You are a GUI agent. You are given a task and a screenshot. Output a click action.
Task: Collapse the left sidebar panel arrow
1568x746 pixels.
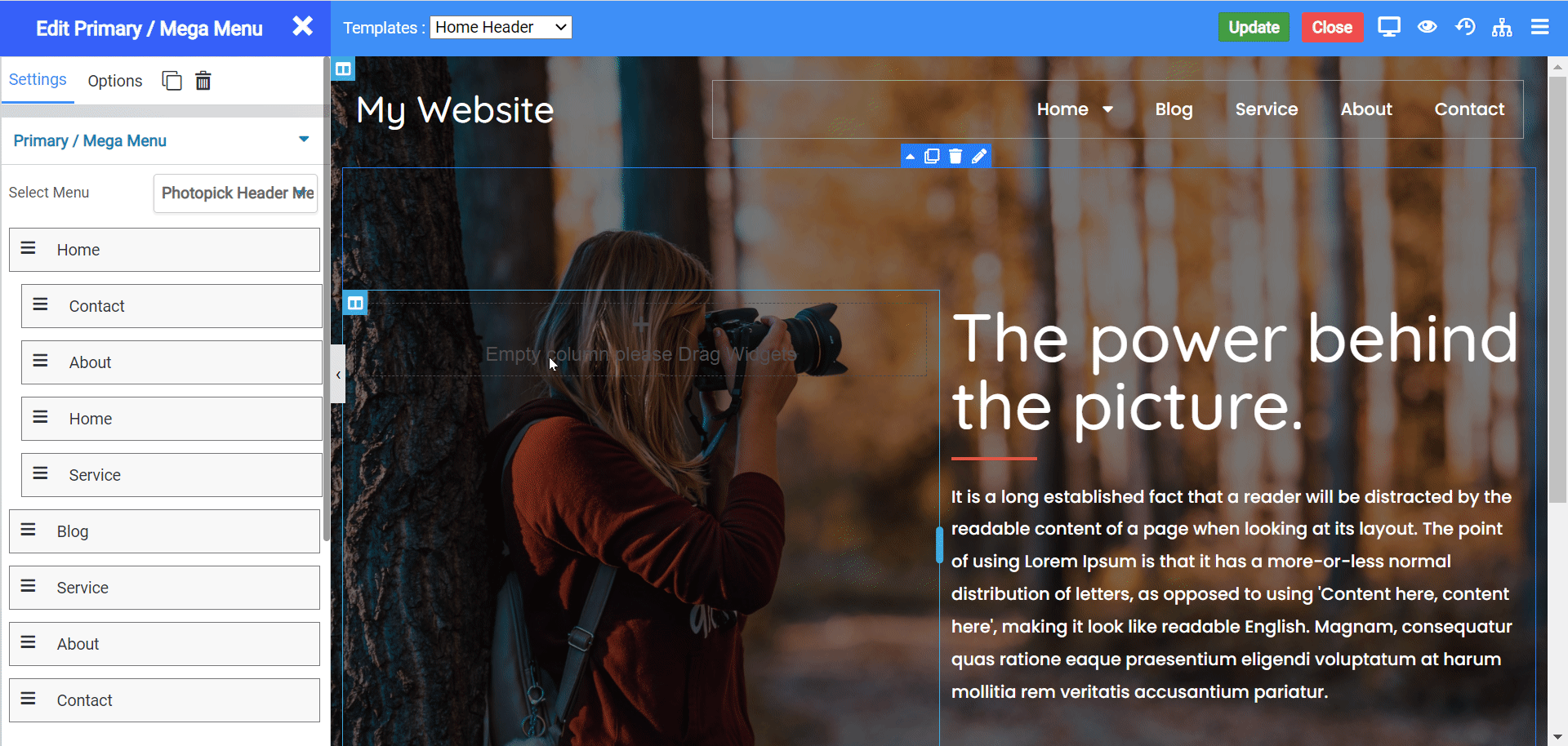tap(338, 375)
